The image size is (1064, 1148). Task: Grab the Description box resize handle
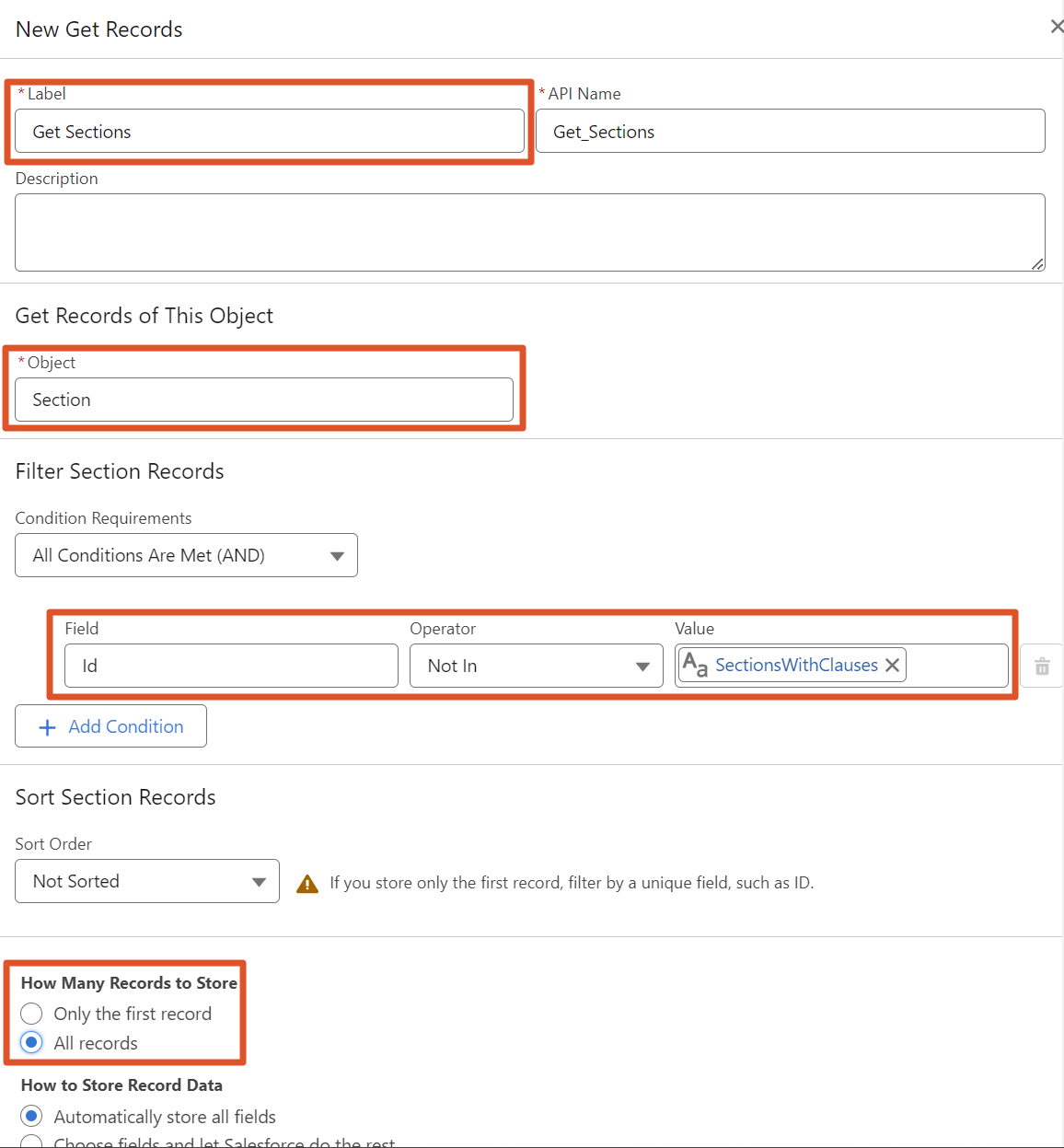tap(1037, 264)
